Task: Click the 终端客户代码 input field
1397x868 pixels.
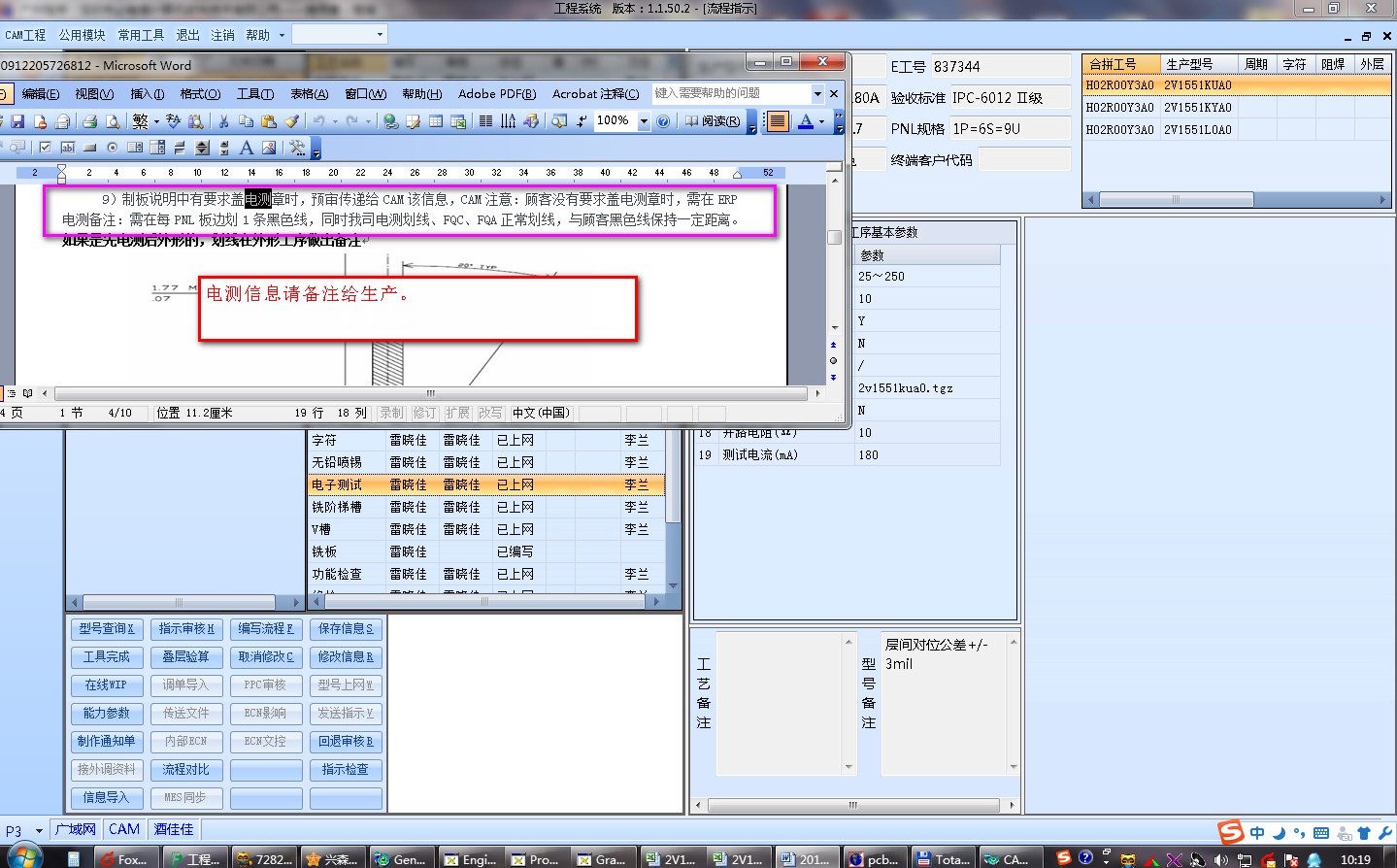Action: pos(1024,159)
